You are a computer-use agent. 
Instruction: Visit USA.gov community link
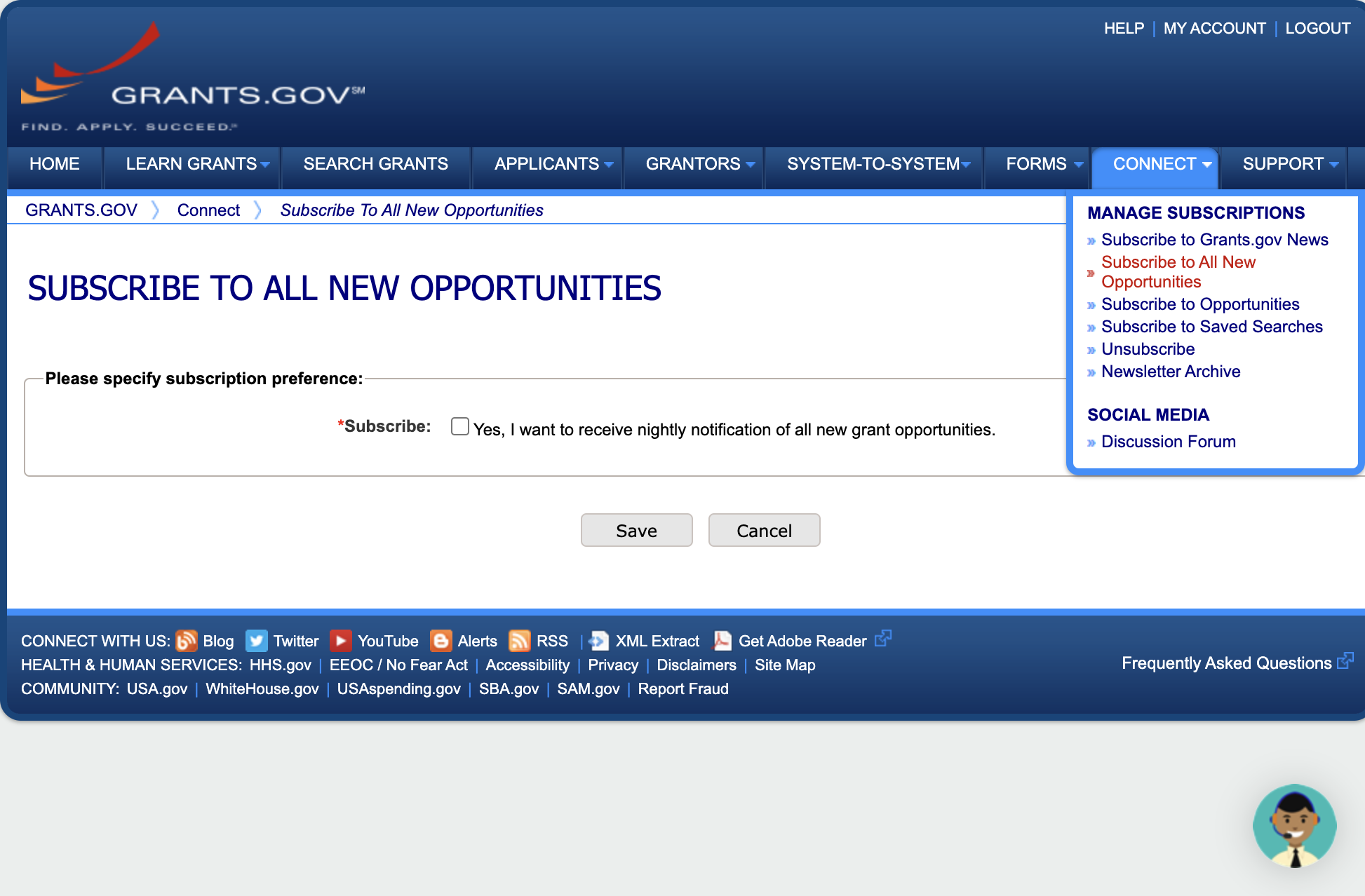[x=157, y=688]
